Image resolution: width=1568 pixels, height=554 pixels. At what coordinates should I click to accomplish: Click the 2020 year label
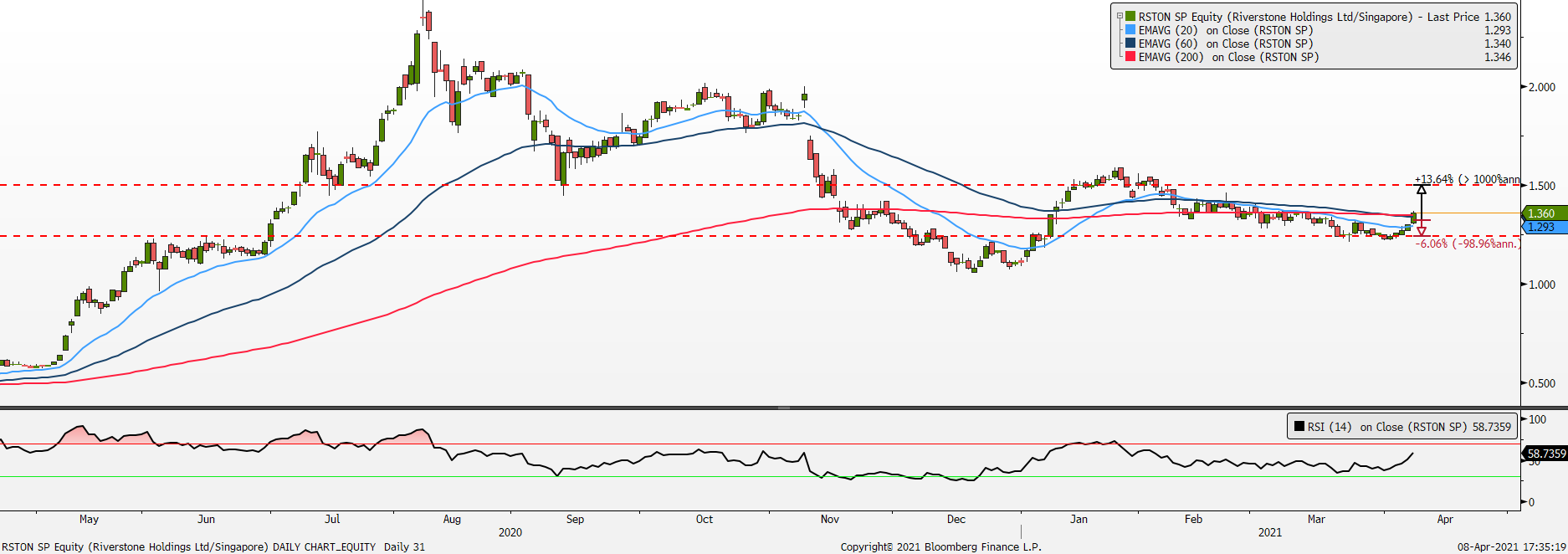click(x=510, y=532)
